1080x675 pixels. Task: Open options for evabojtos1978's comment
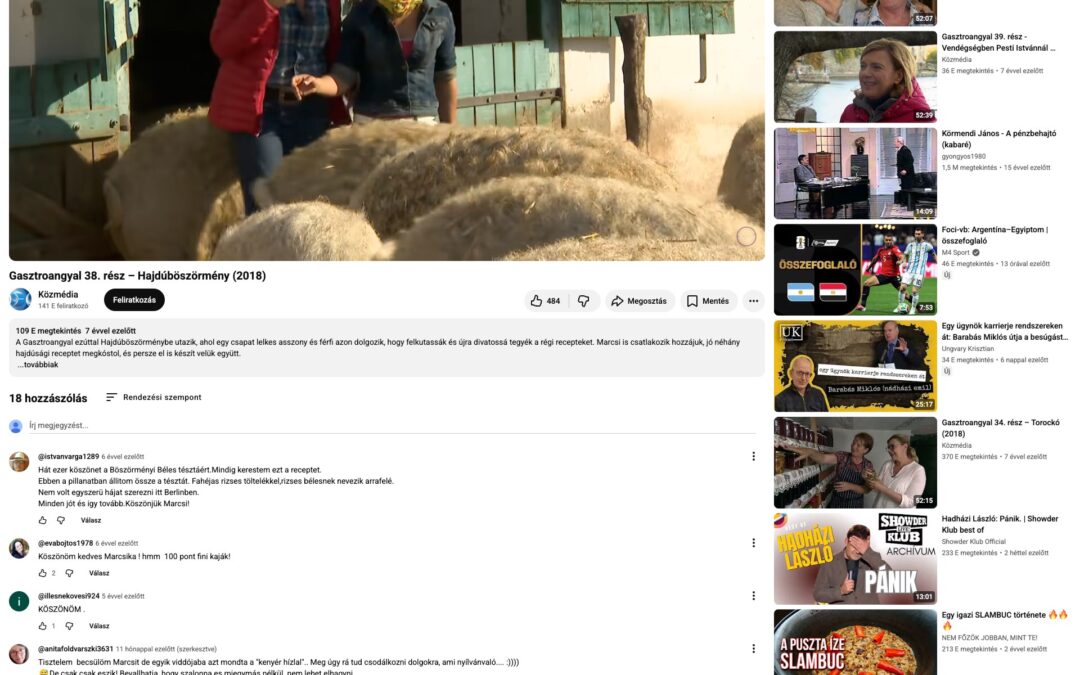tap(754, 543)
